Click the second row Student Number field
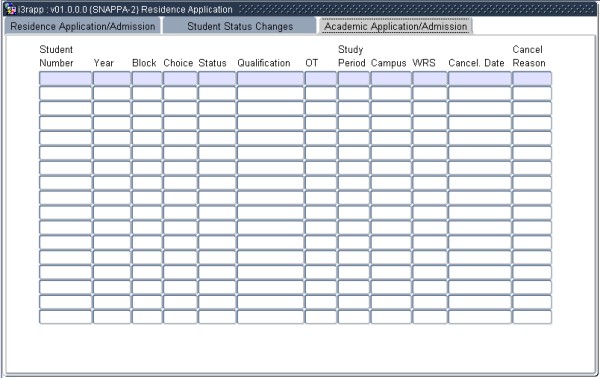This screenshot has width=600, height=378. 65,93
